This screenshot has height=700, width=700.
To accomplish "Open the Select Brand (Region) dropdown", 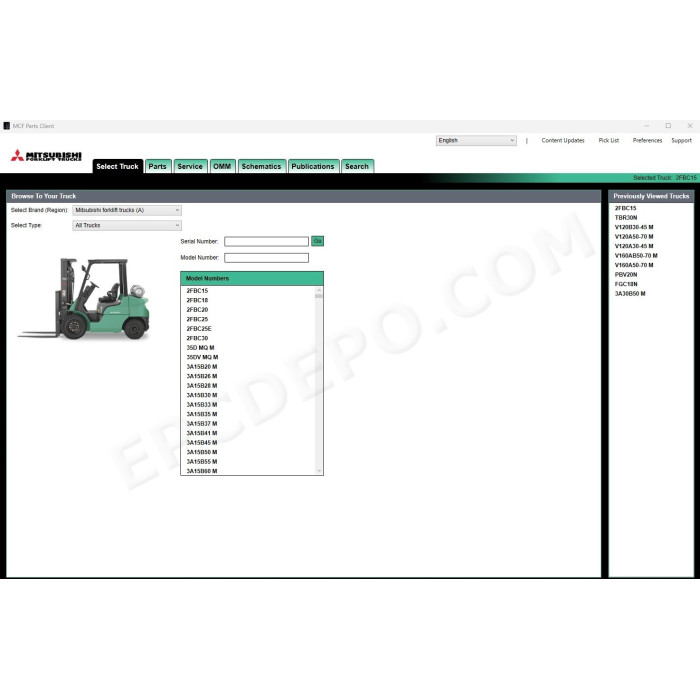I will (x=127, y=210).
